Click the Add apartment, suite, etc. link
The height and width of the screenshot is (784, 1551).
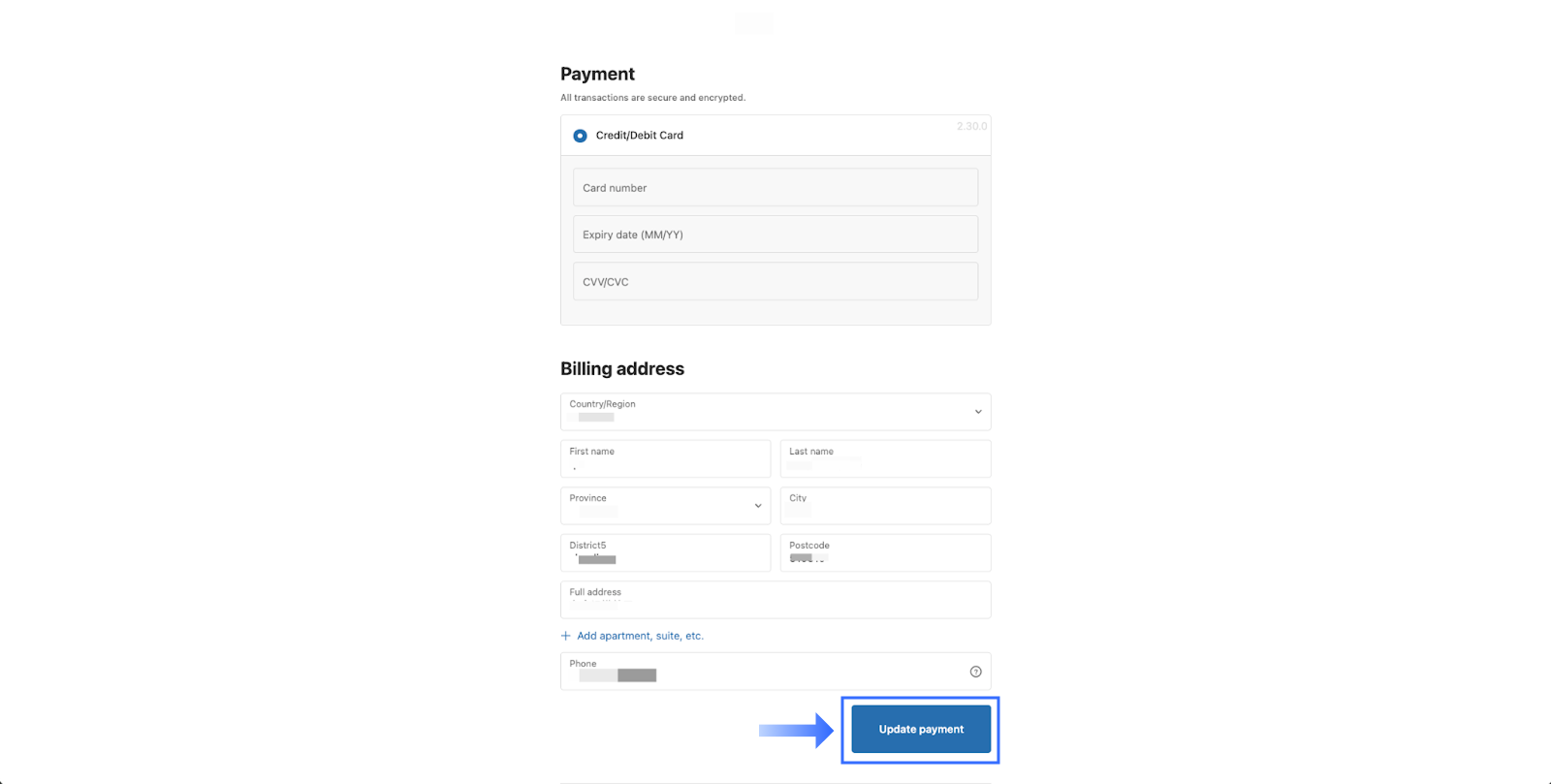click(x=640, y=636)
